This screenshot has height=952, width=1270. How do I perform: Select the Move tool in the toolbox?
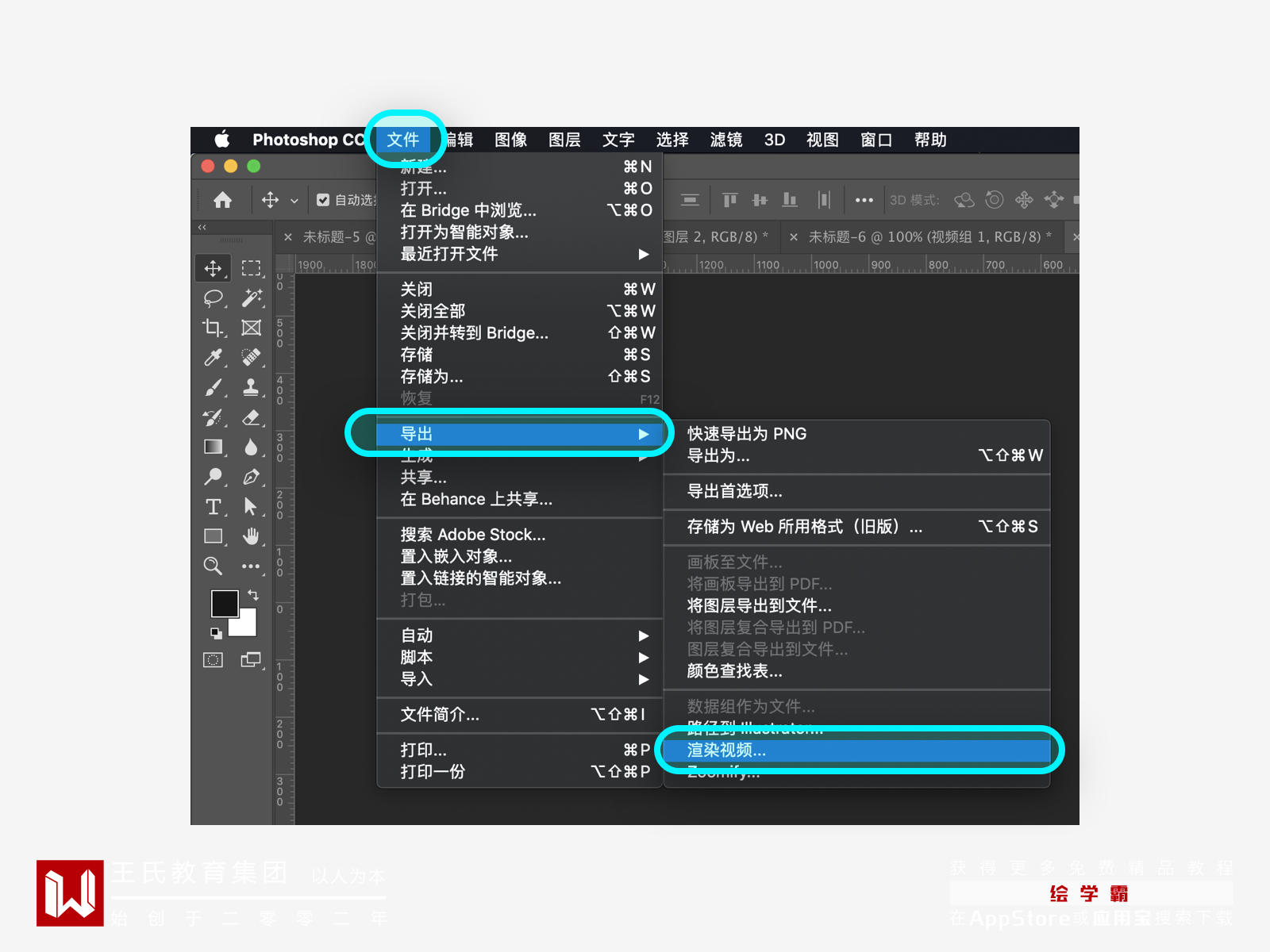pos(213,268)
